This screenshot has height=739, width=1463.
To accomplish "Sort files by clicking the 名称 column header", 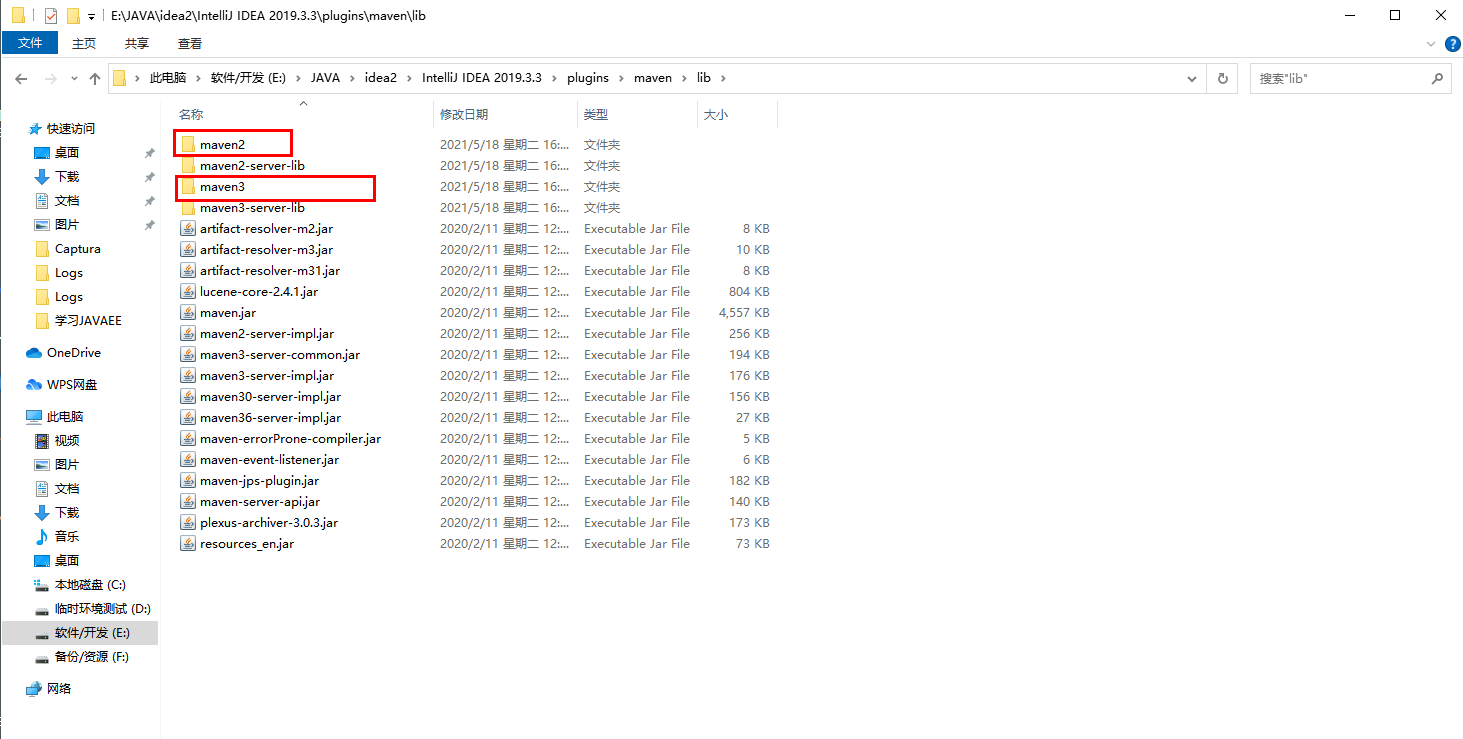I will (190, 114).
